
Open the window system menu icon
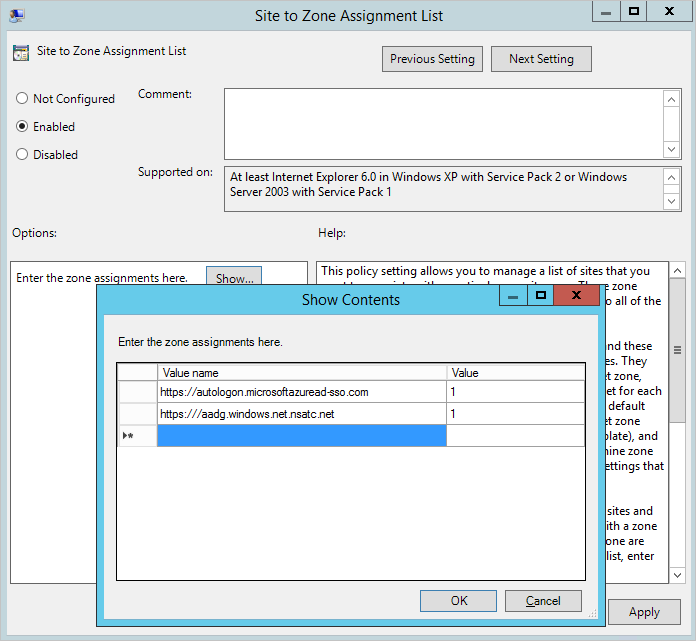pyautogui.click(x=17, y=16)
